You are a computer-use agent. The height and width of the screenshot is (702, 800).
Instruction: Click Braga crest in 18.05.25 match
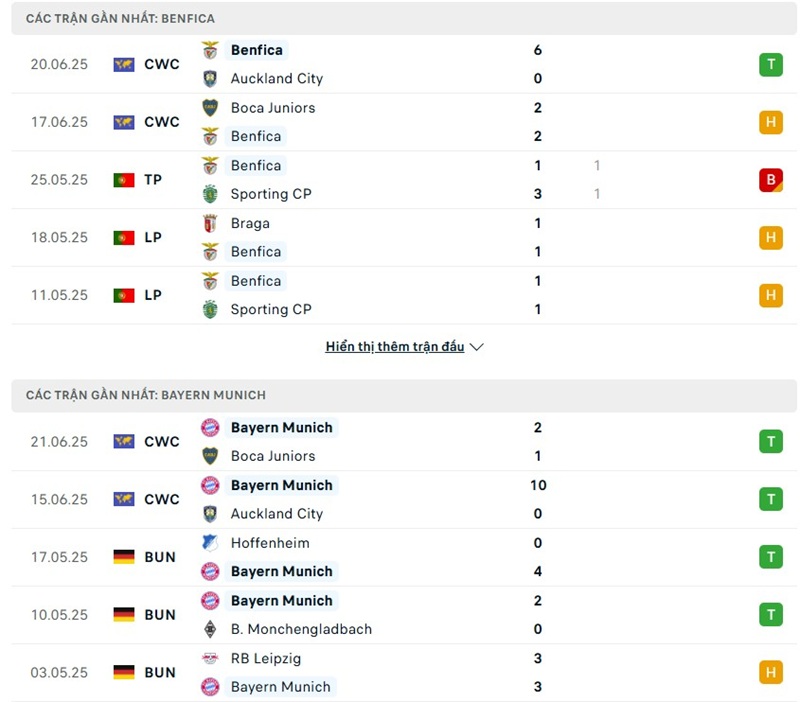tap(210, 223)
